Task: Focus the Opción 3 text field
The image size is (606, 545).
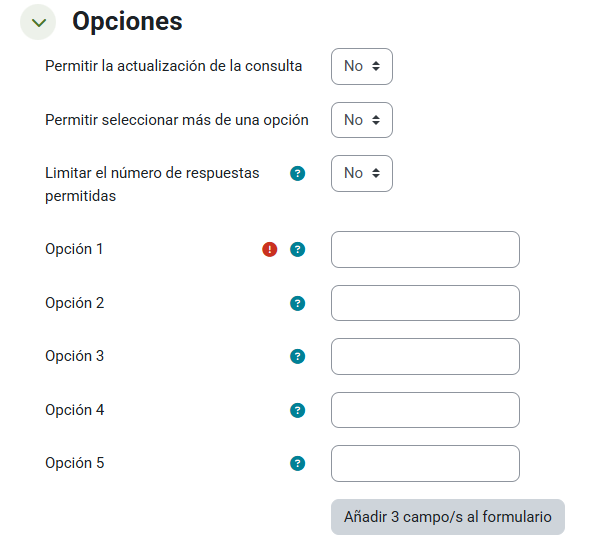Action: [x=425, y=356]
